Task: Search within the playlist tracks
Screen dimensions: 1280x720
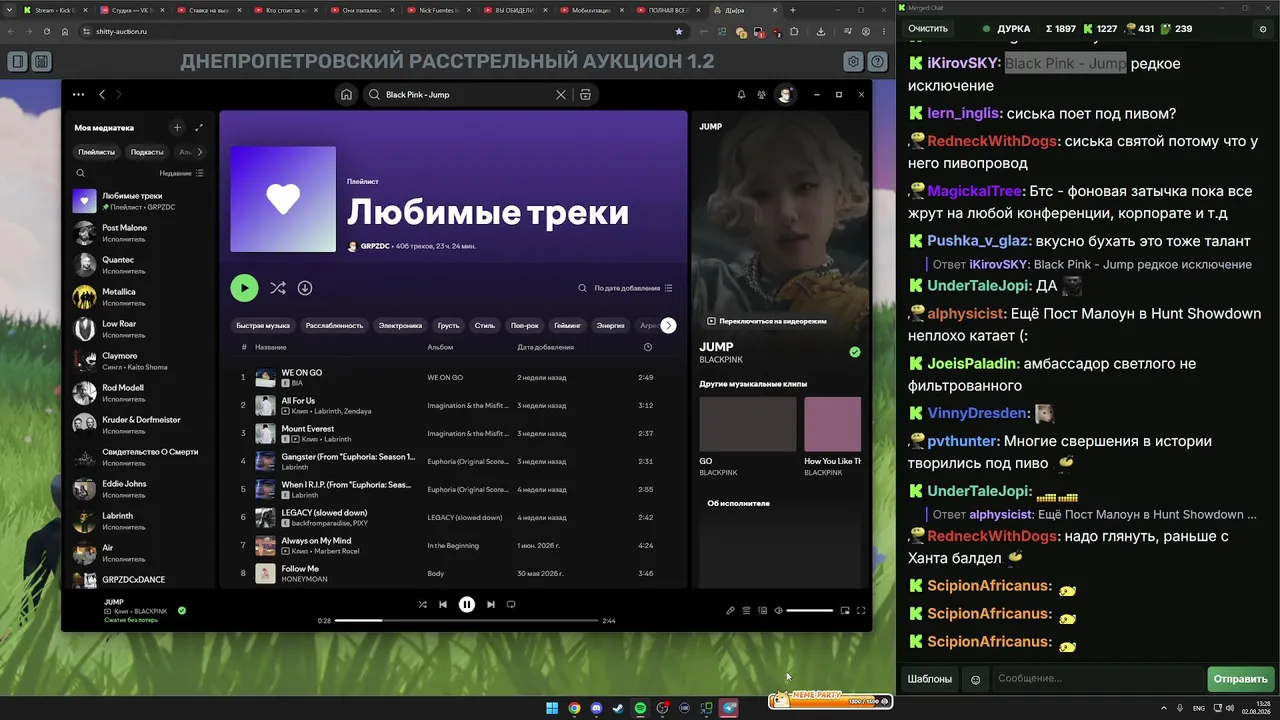Action: (583, 288)
